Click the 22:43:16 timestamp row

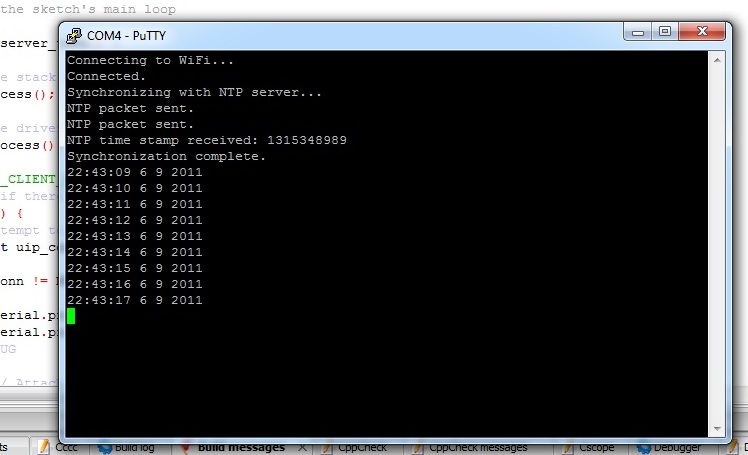click(135, 284)
